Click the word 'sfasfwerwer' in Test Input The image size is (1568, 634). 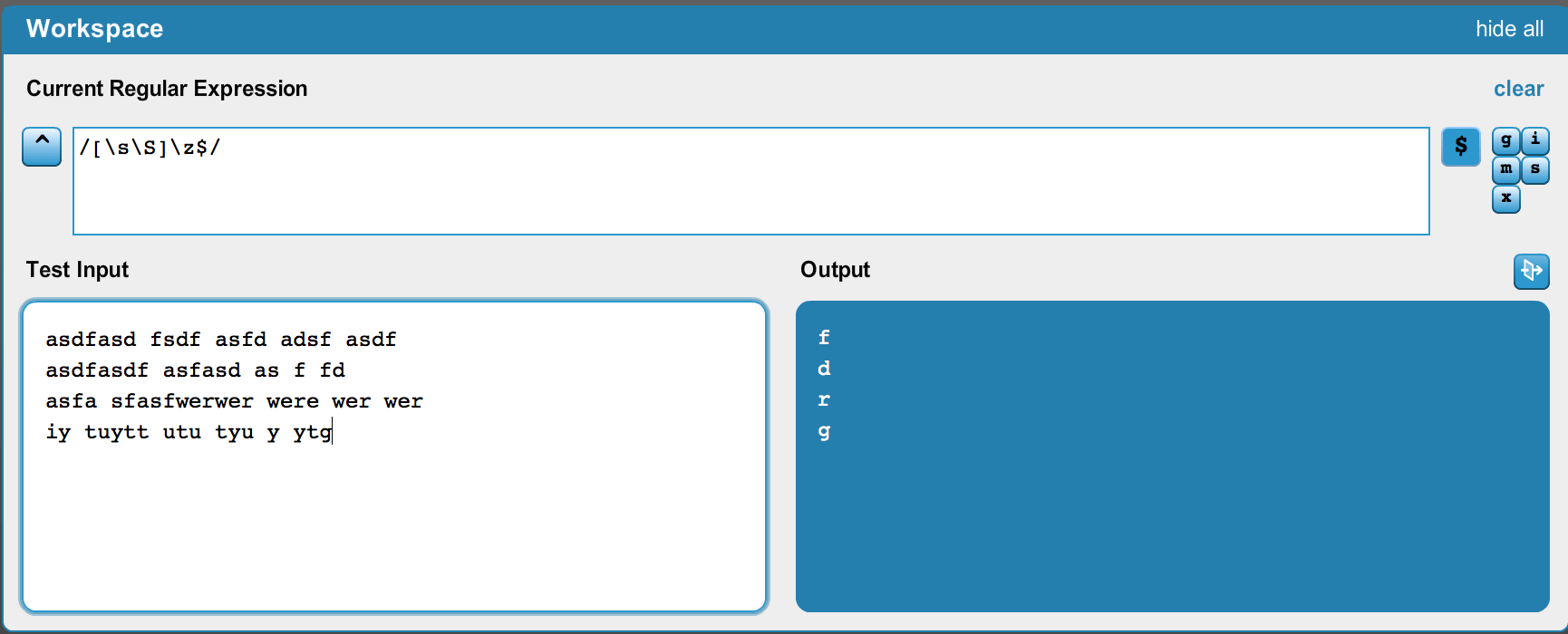click(182, 401)
